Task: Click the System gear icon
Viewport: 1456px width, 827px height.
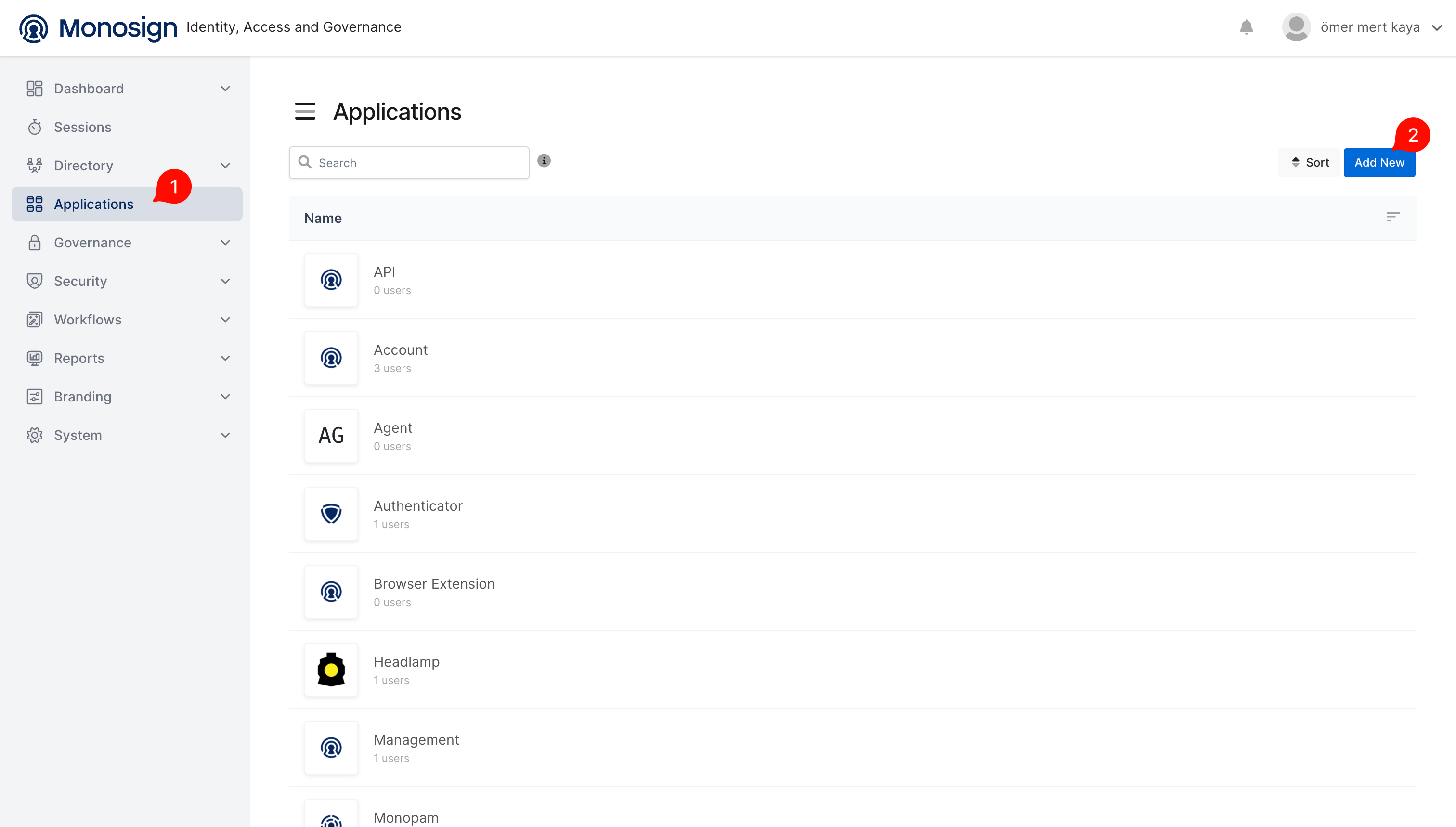Action: [35, 436]
